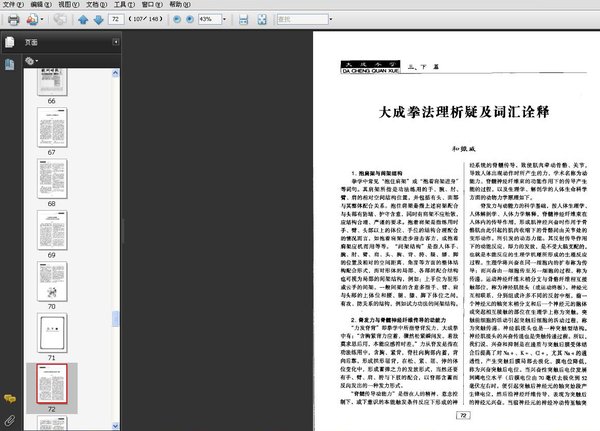Click inside the Find (查找) search box
Viewport: 600px width, 431px height.
303,19
